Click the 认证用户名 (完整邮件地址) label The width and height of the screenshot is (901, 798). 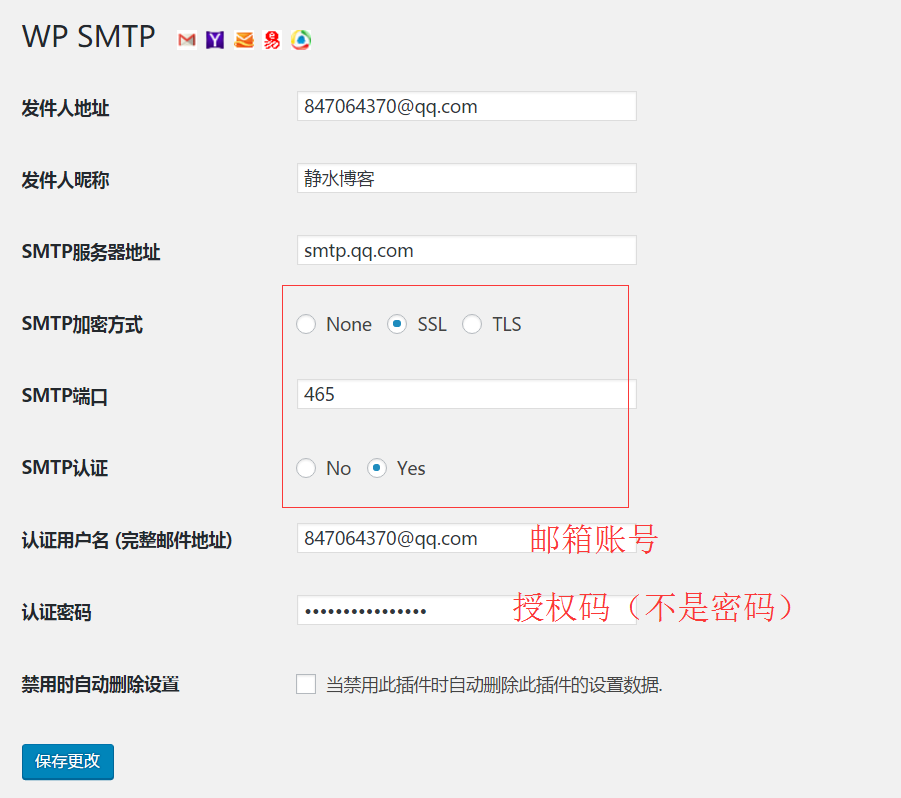[x=127, y=540]
